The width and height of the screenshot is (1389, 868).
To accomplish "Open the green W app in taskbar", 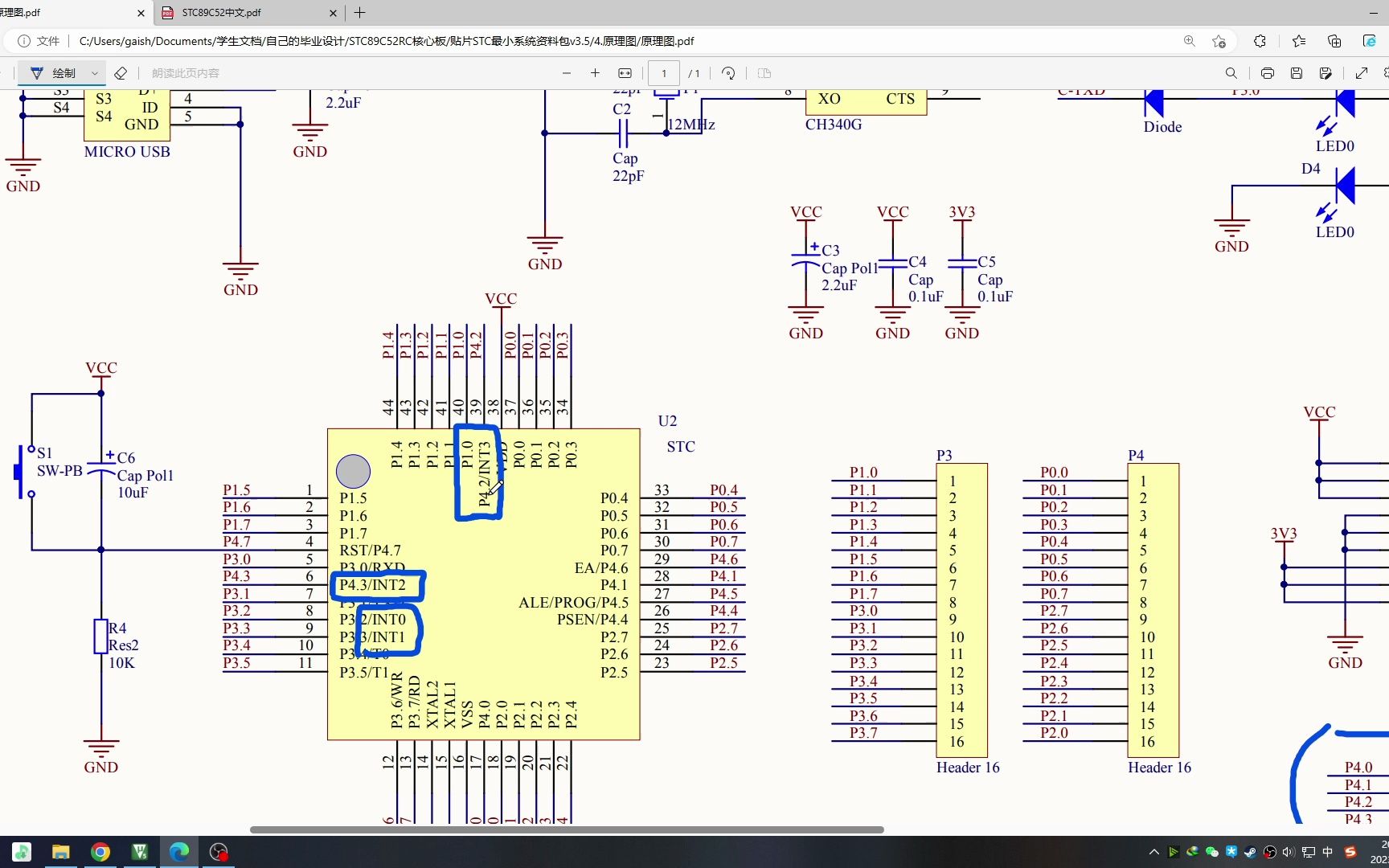I will click(x=140, y=852).
